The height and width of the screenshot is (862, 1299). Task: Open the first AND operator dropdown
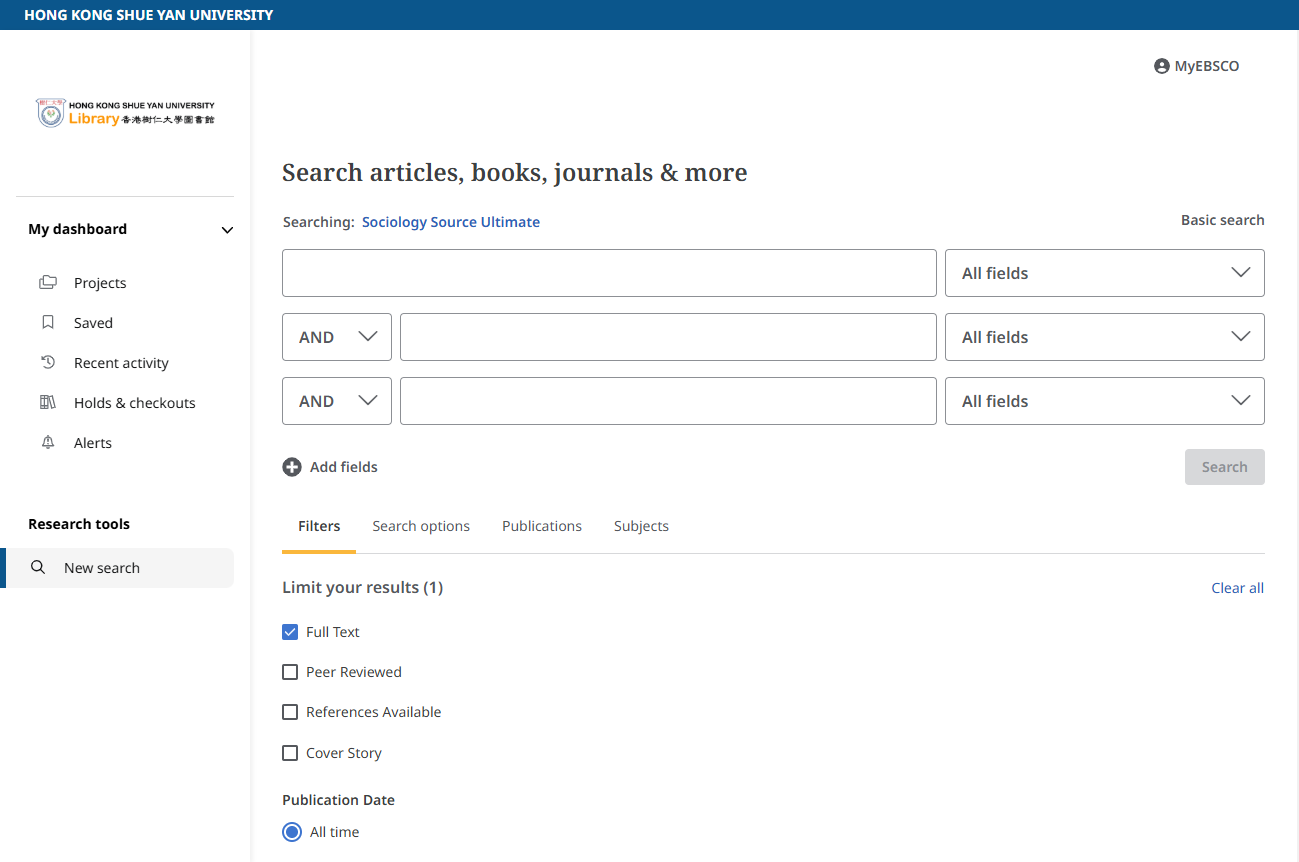click(337, 337)
